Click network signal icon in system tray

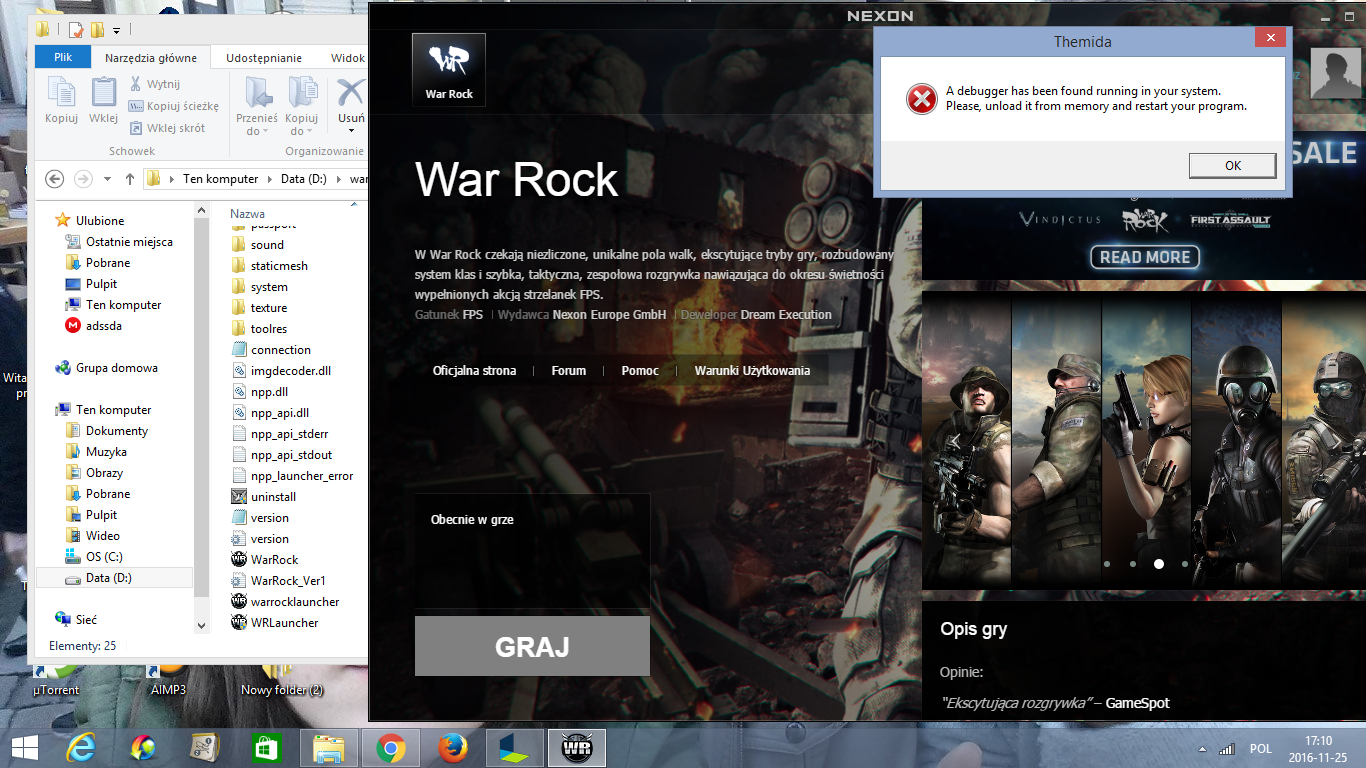pyautogui.click(x=1227, y=749)
